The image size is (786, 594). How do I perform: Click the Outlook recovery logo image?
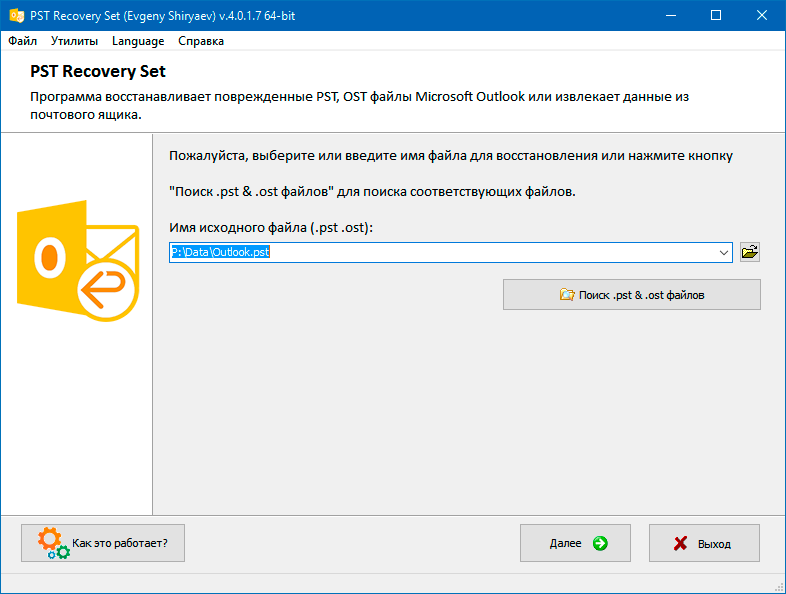[78, 261]
